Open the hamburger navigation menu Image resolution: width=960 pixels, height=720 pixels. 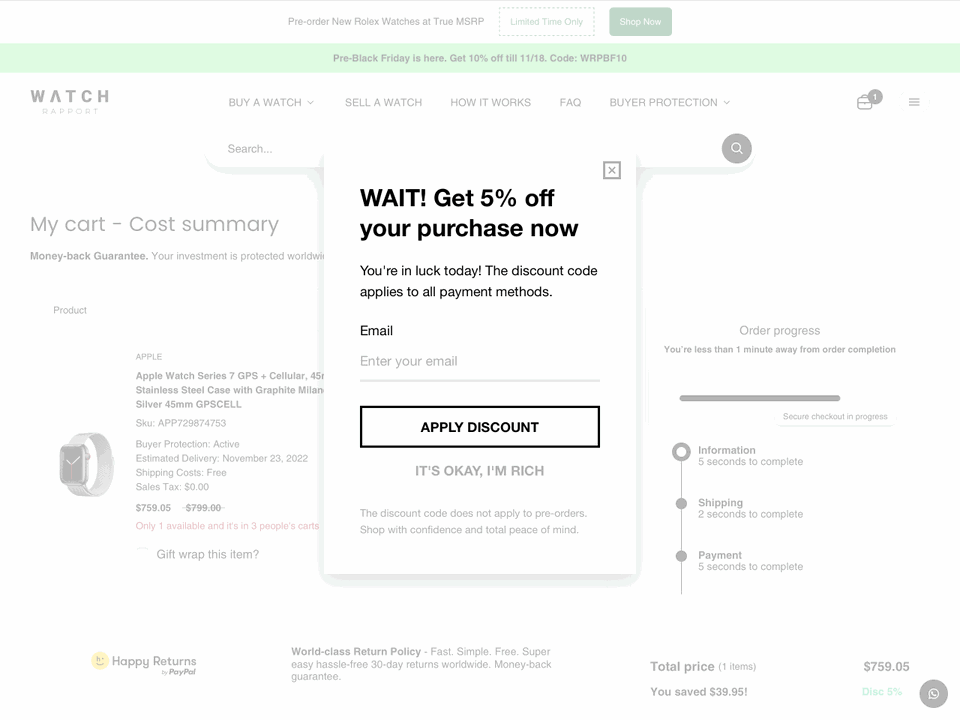(914, 101)
